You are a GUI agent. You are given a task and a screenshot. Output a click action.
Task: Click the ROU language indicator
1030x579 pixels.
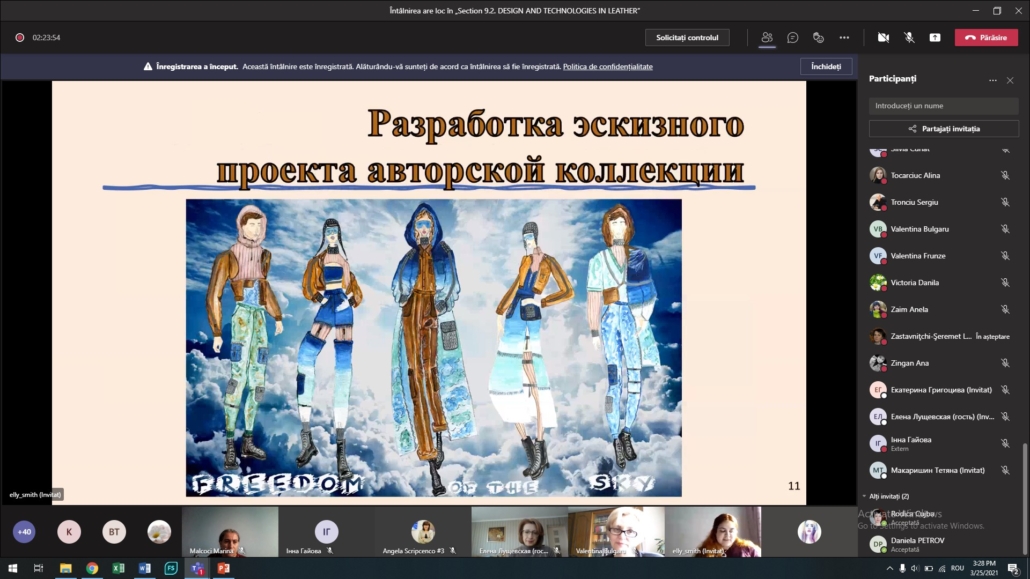tap(958, 568)
